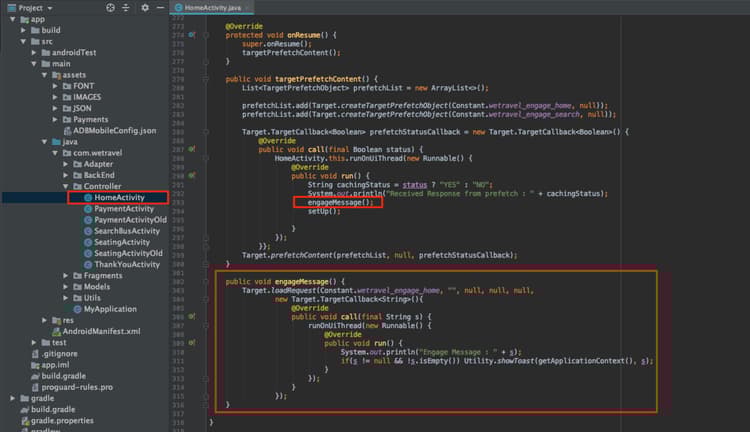Click override gutter icon beside onResume

pos(192,35)
